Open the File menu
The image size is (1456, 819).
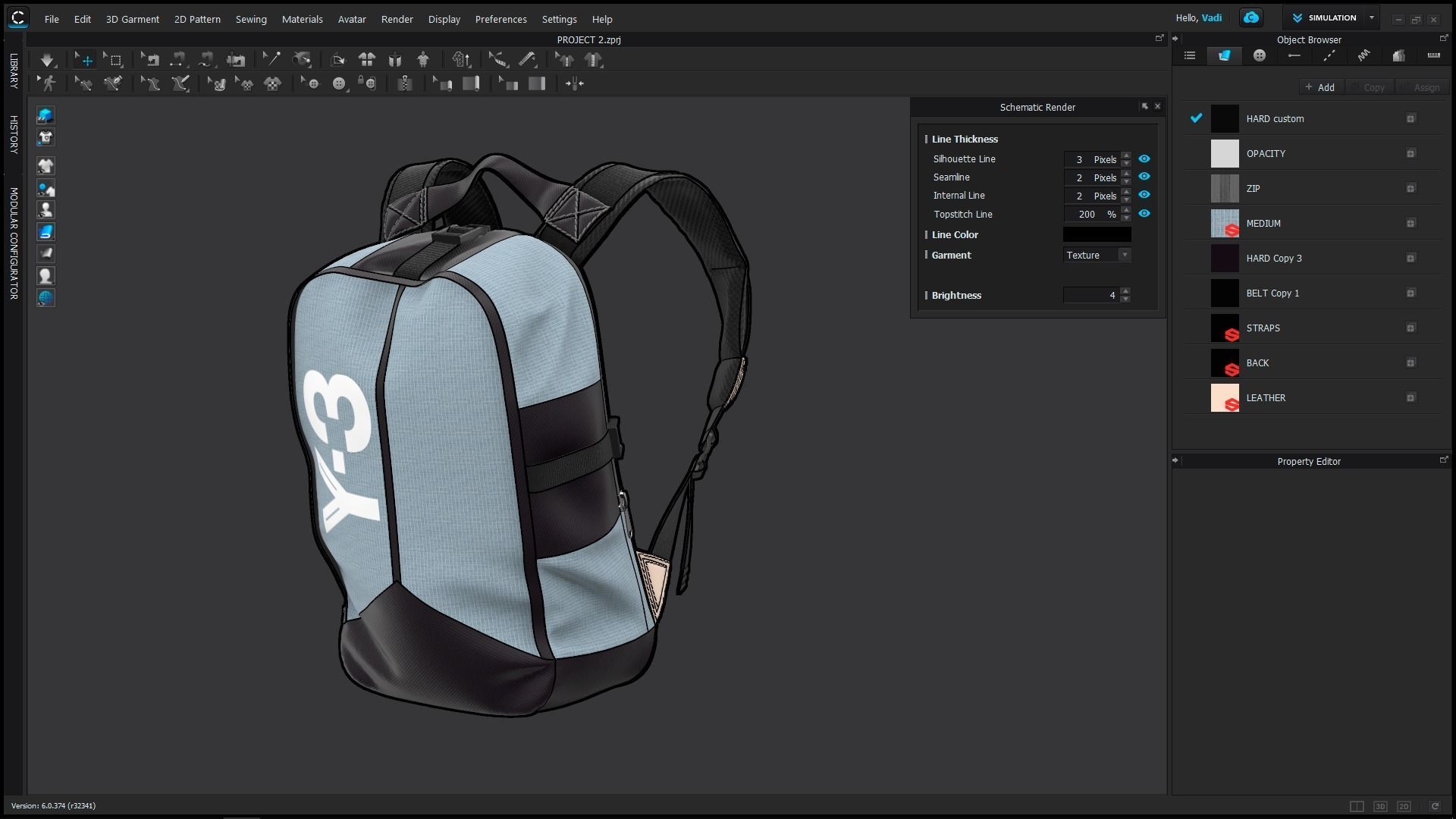click(x=52, y=19)
